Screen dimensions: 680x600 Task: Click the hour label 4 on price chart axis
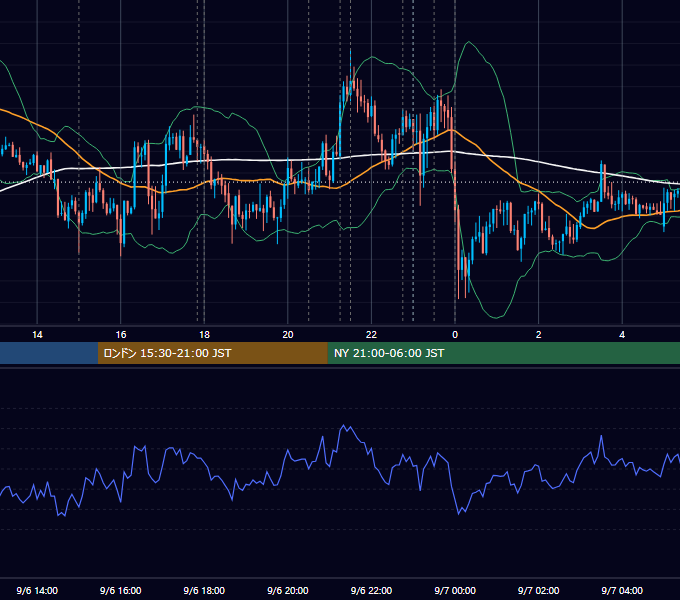(x=622, y=335)
